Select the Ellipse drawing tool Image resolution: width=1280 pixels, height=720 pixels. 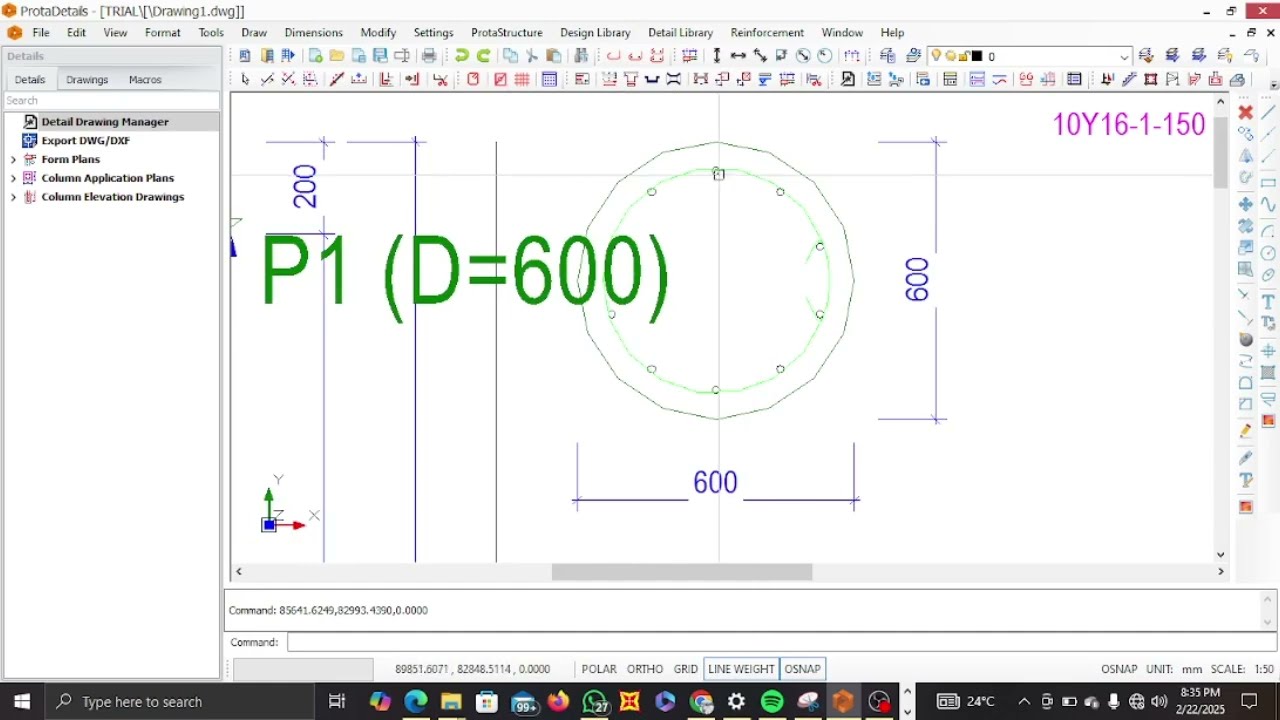coord(1268,276)
